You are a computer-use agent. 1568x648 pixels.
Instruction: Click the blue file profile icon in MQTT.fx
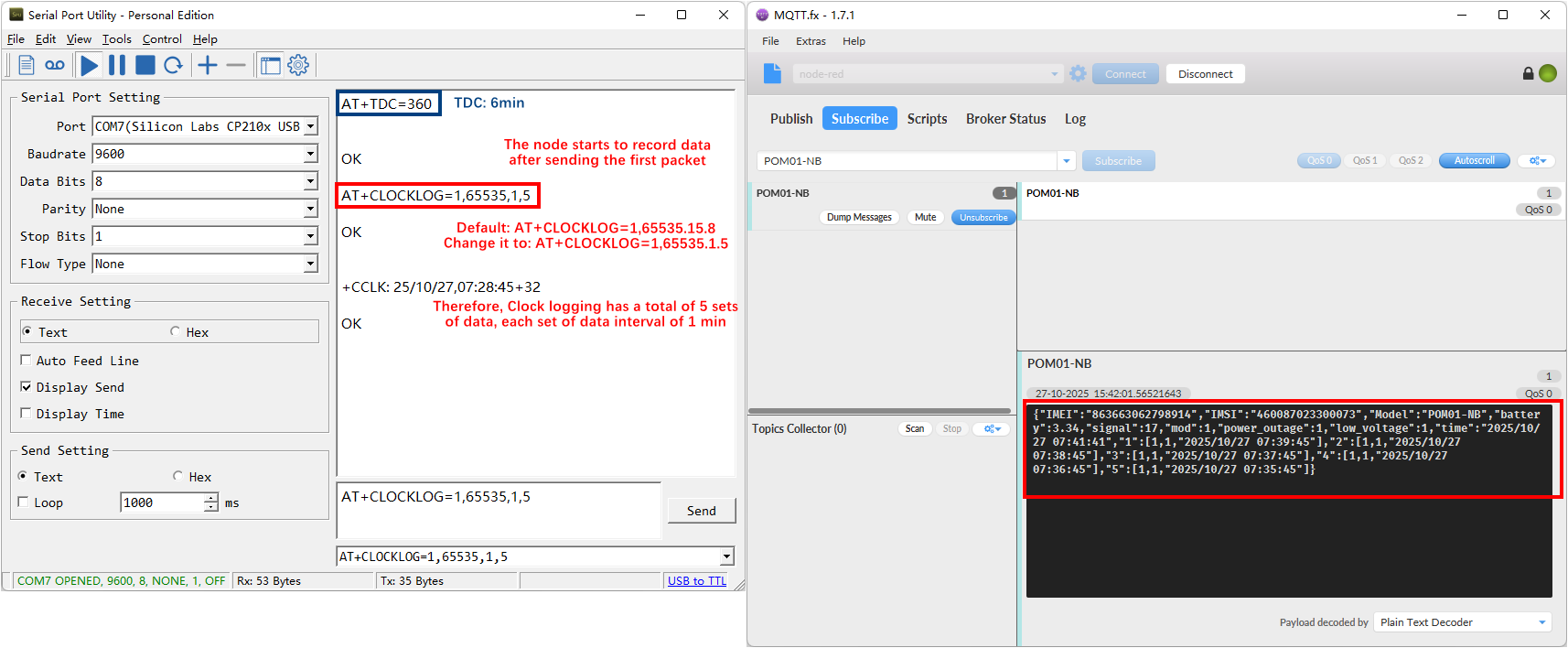click(773, 73)
